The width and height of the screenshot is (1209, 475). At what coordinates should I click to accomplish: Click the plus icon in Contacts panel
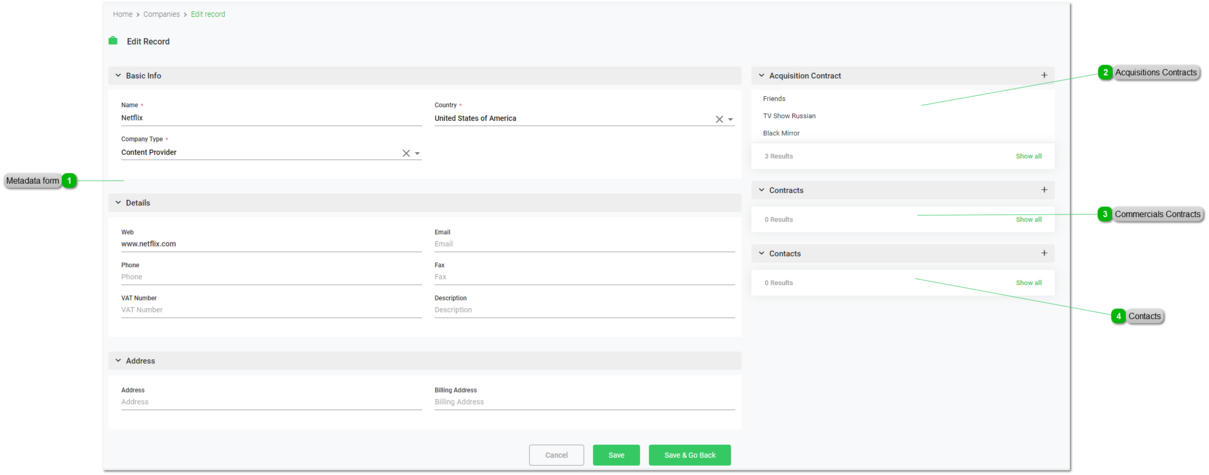point(1044,254)
